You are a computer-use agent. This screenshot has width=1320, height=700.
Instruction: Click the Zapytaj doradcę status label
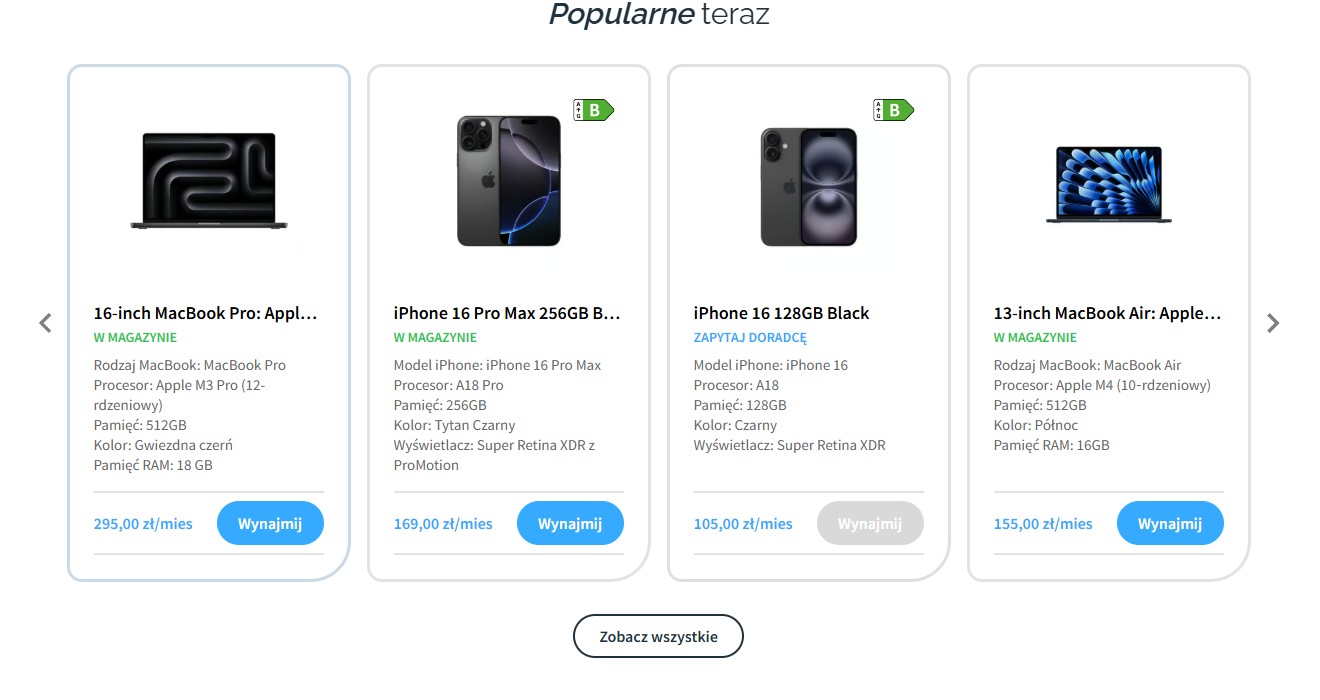pos(750,338)
